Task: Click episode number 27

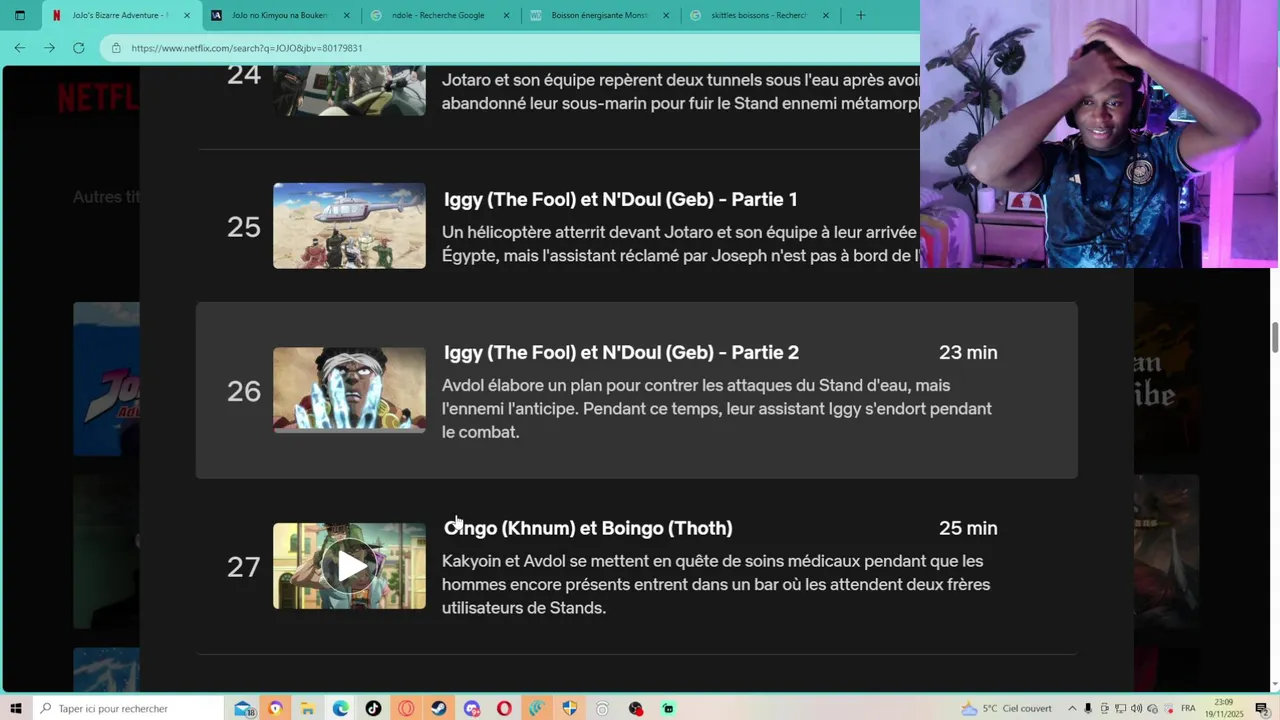Action: coord(243,567)
